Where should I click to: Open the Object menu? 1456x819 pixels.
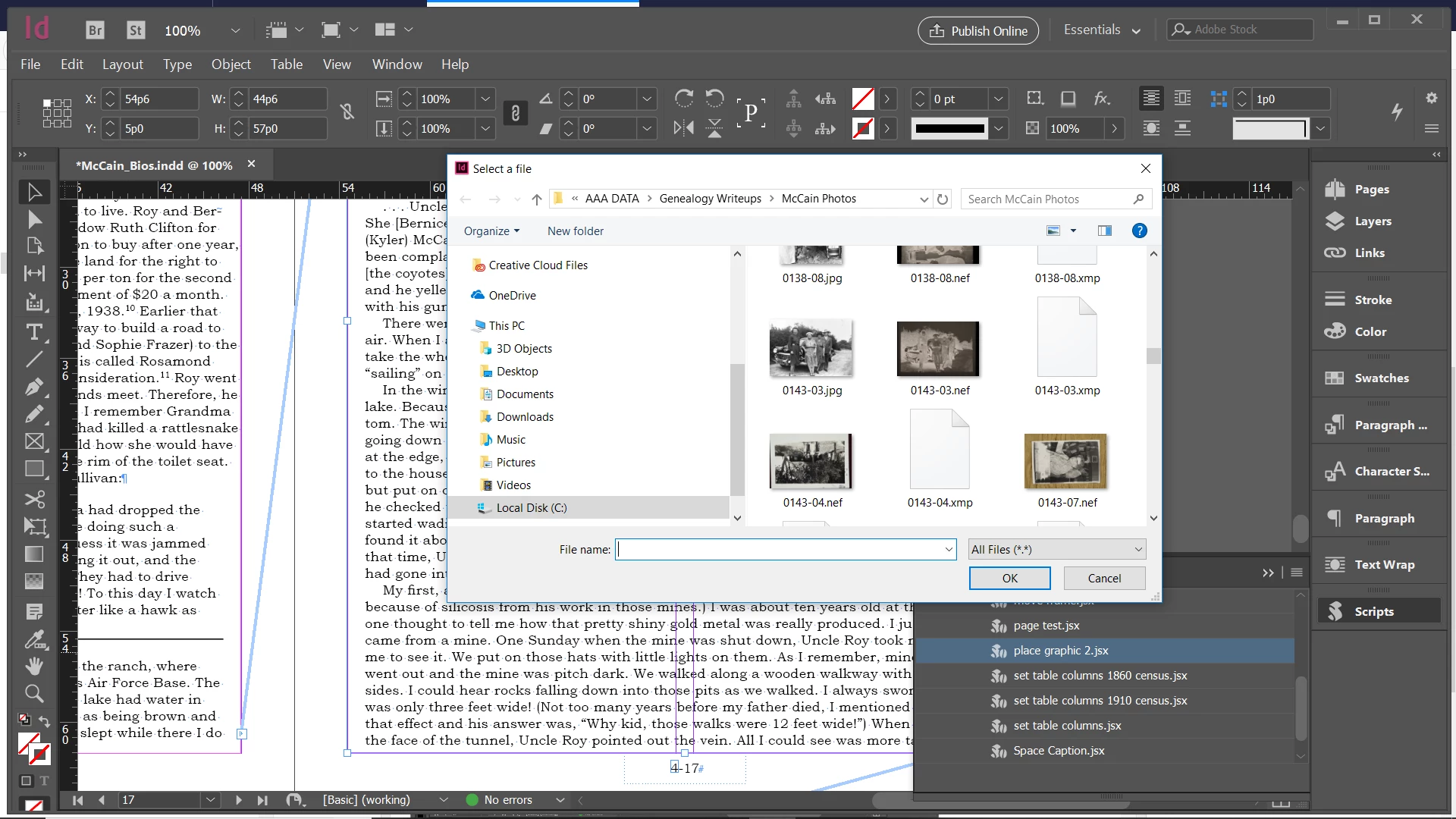tap(231, 64)
